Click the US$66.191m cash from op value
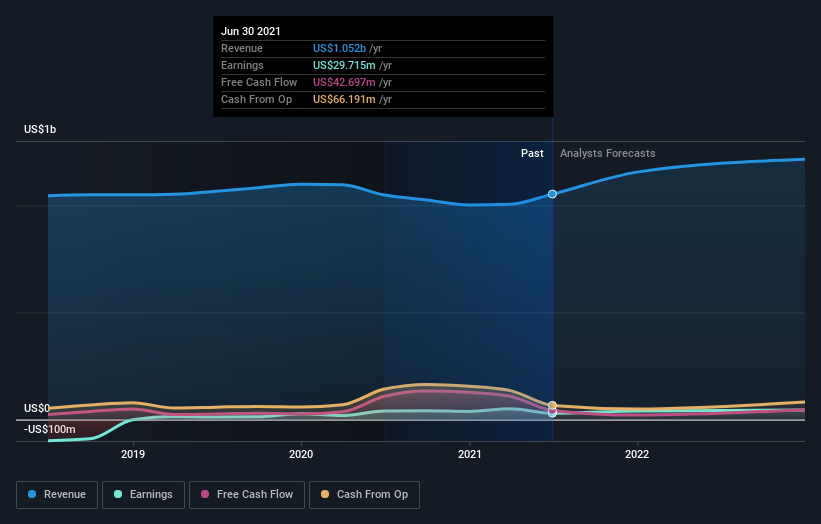The height and width of the screenshot is (524, 821). 344,99
